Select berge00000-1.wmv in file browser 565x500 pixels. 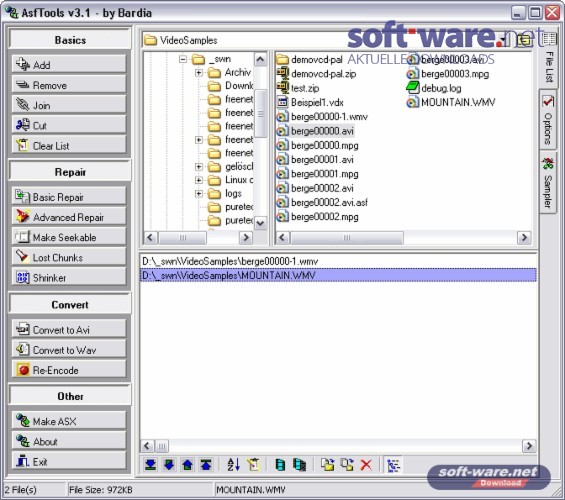click(322, 117)
